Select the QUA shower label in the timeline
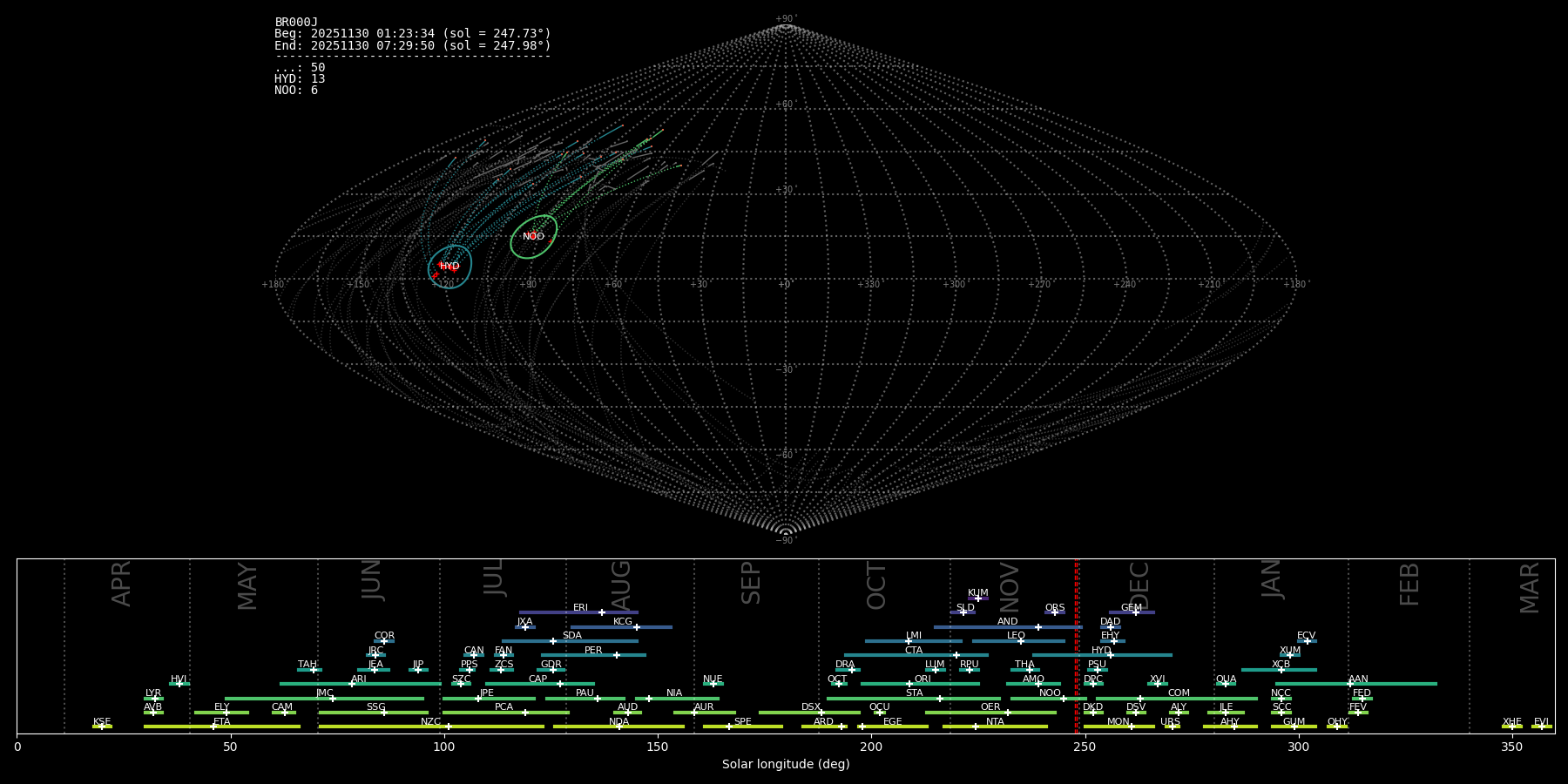The image size is (1568, 784). click(x=1226, y=679)
